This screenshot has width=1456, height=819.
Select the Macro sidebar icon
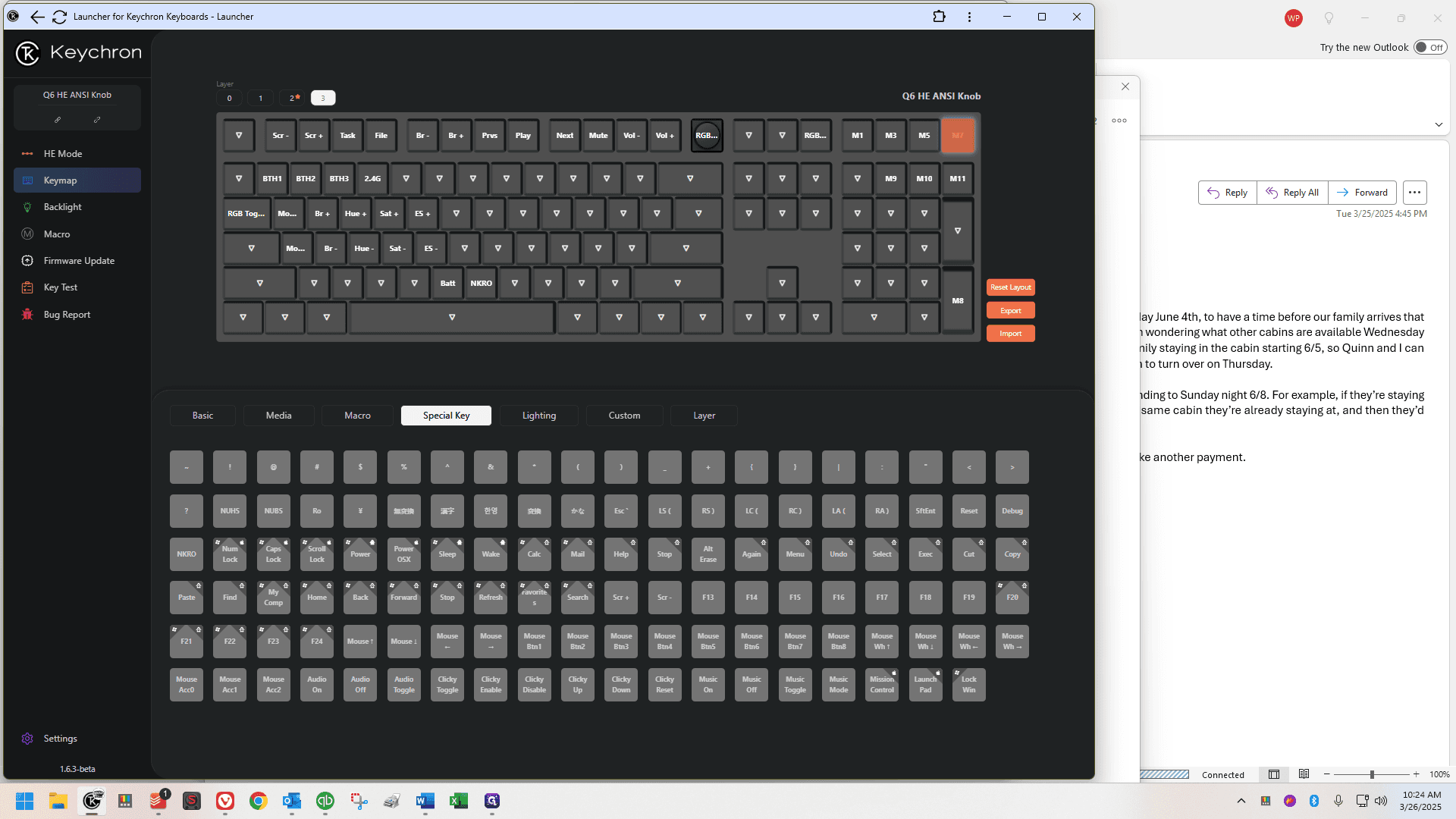[x=27, y=234]
